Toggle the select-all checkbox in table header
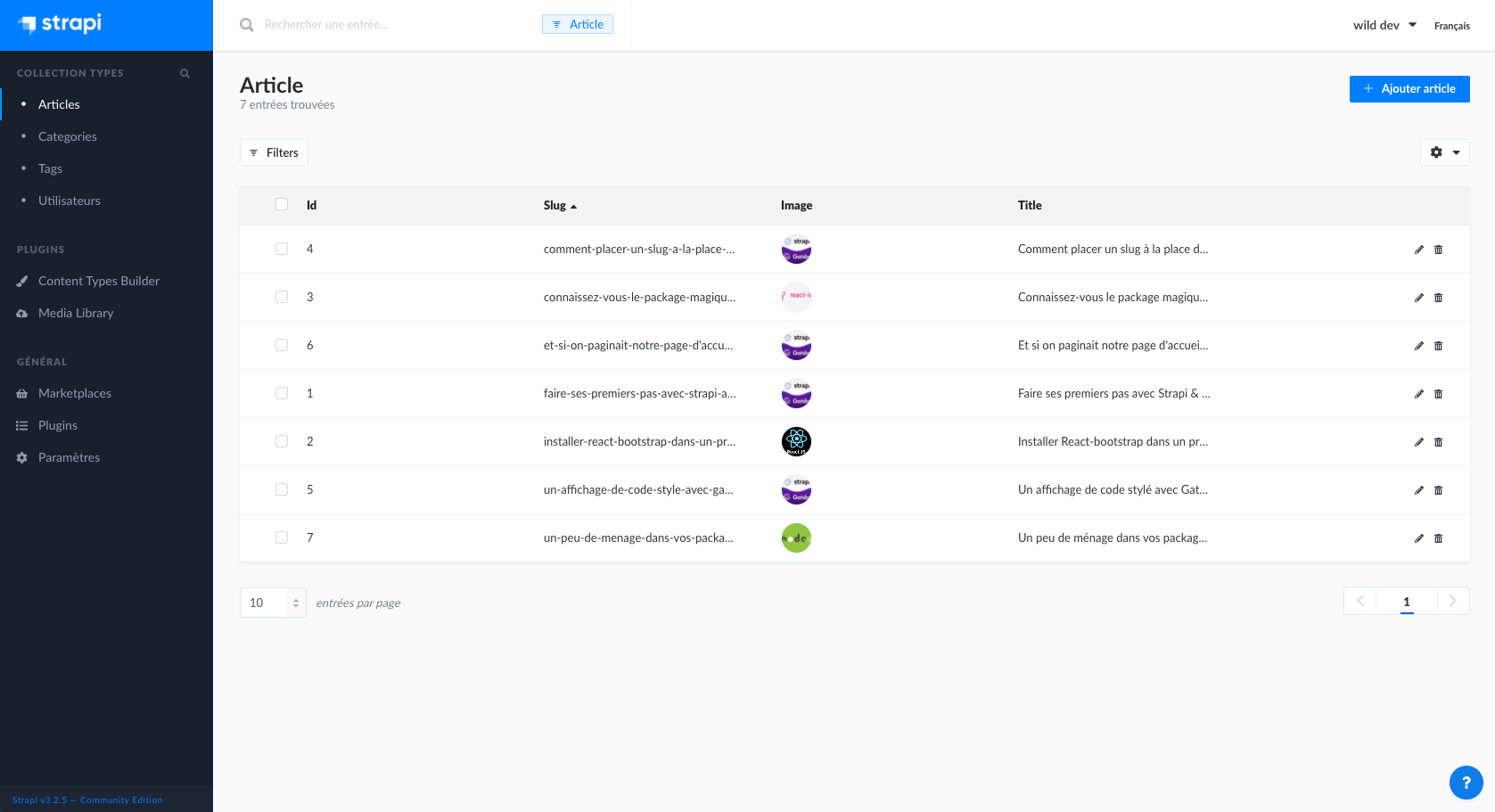Screen dimensions: 1495x812 click(282, 204)
